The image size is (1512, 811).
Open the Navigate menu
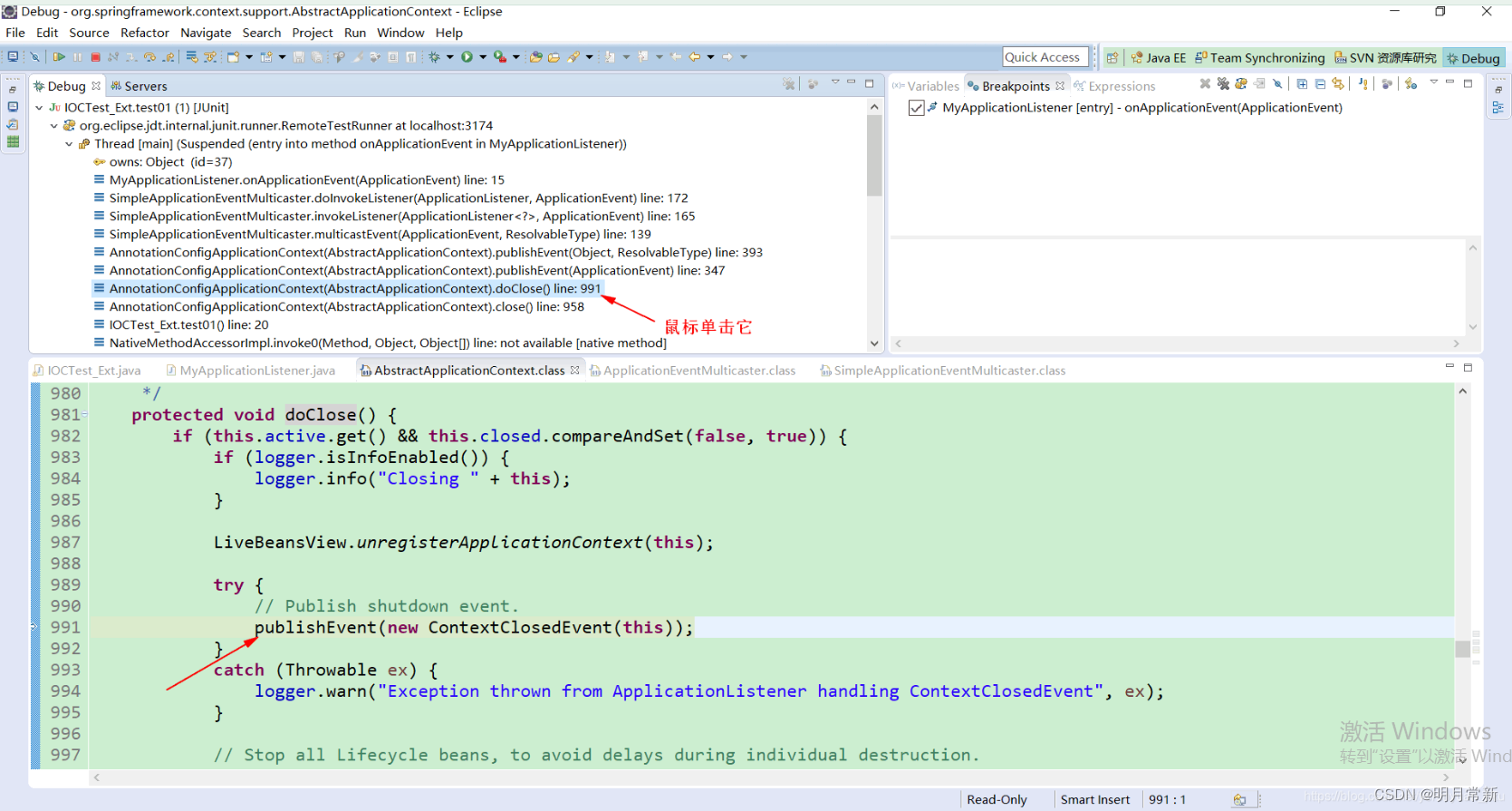tap(206, 33)
